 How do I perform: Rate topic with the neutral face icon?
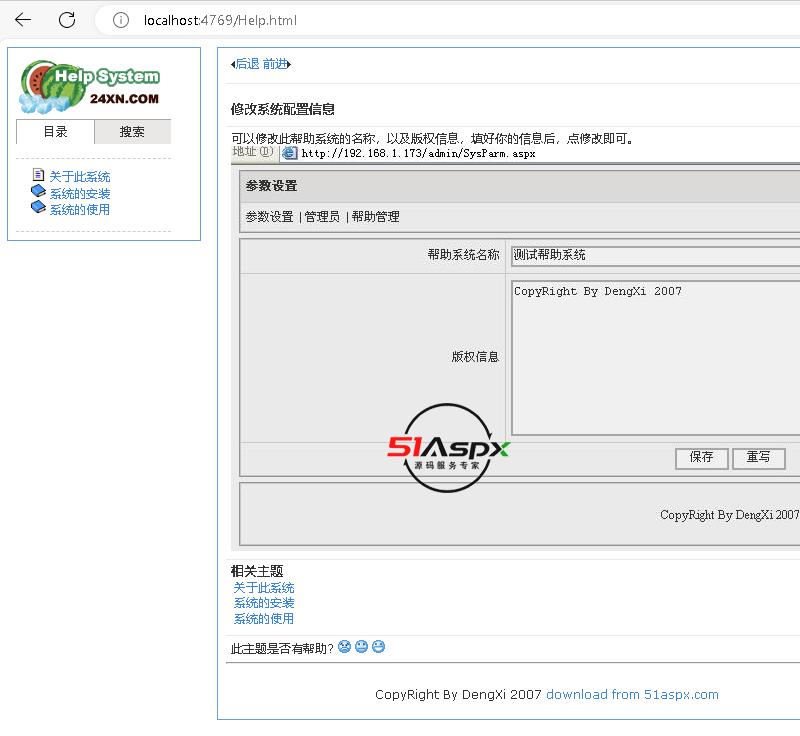tap(361, 647)
